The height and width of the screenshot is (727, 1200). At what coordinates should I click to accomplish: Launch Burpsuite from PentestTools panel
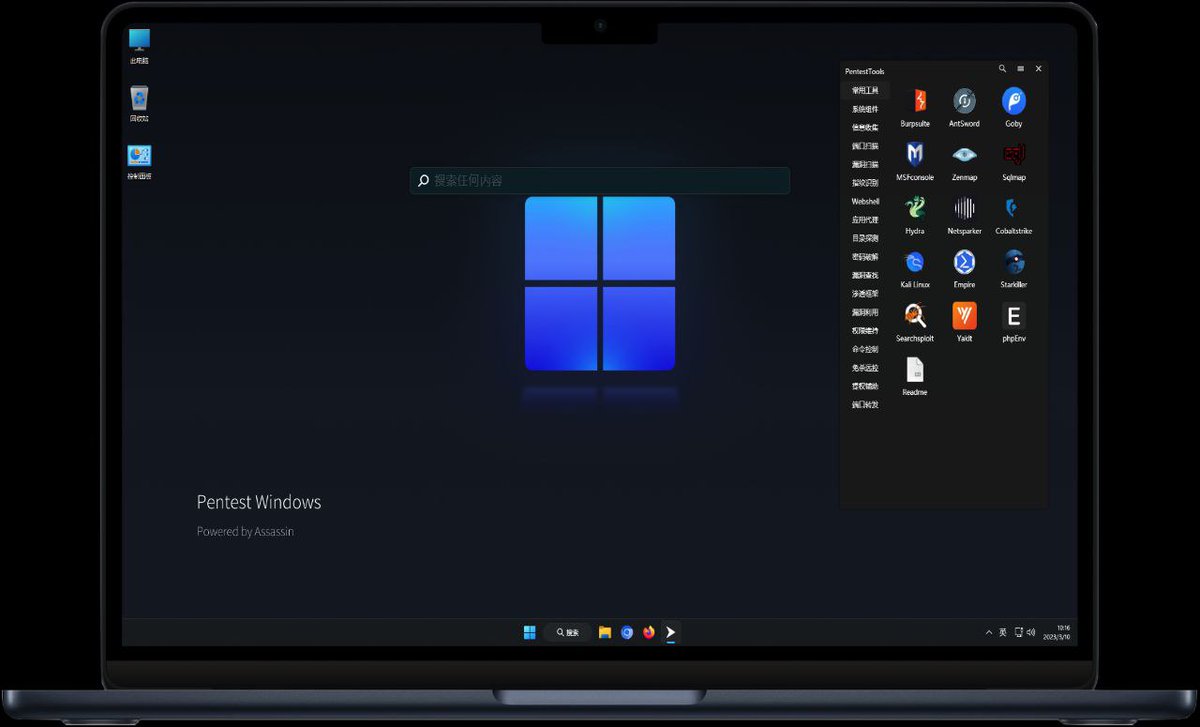pos(915,106)
